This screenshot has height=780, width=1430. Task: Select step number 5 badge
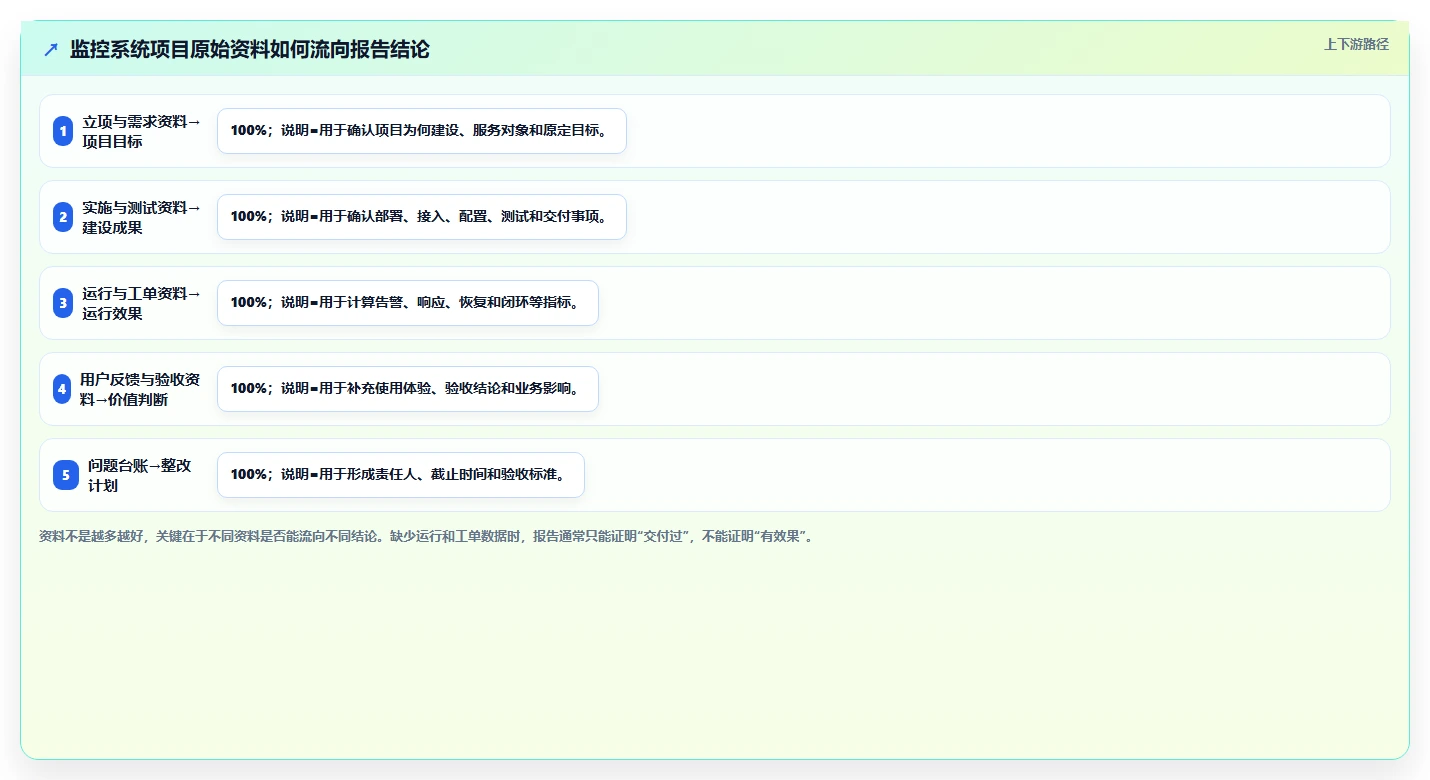coord(66,475)
